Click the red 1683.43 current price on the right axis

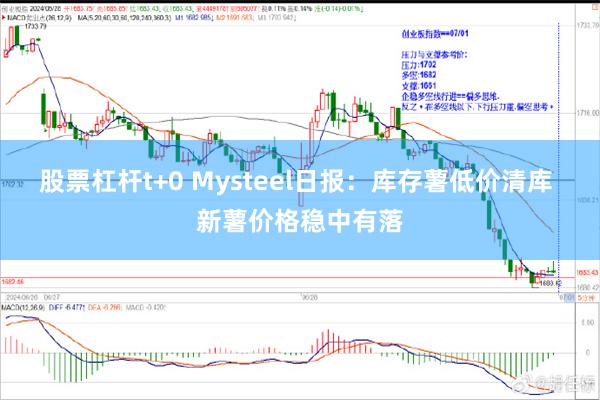(587, 273)
